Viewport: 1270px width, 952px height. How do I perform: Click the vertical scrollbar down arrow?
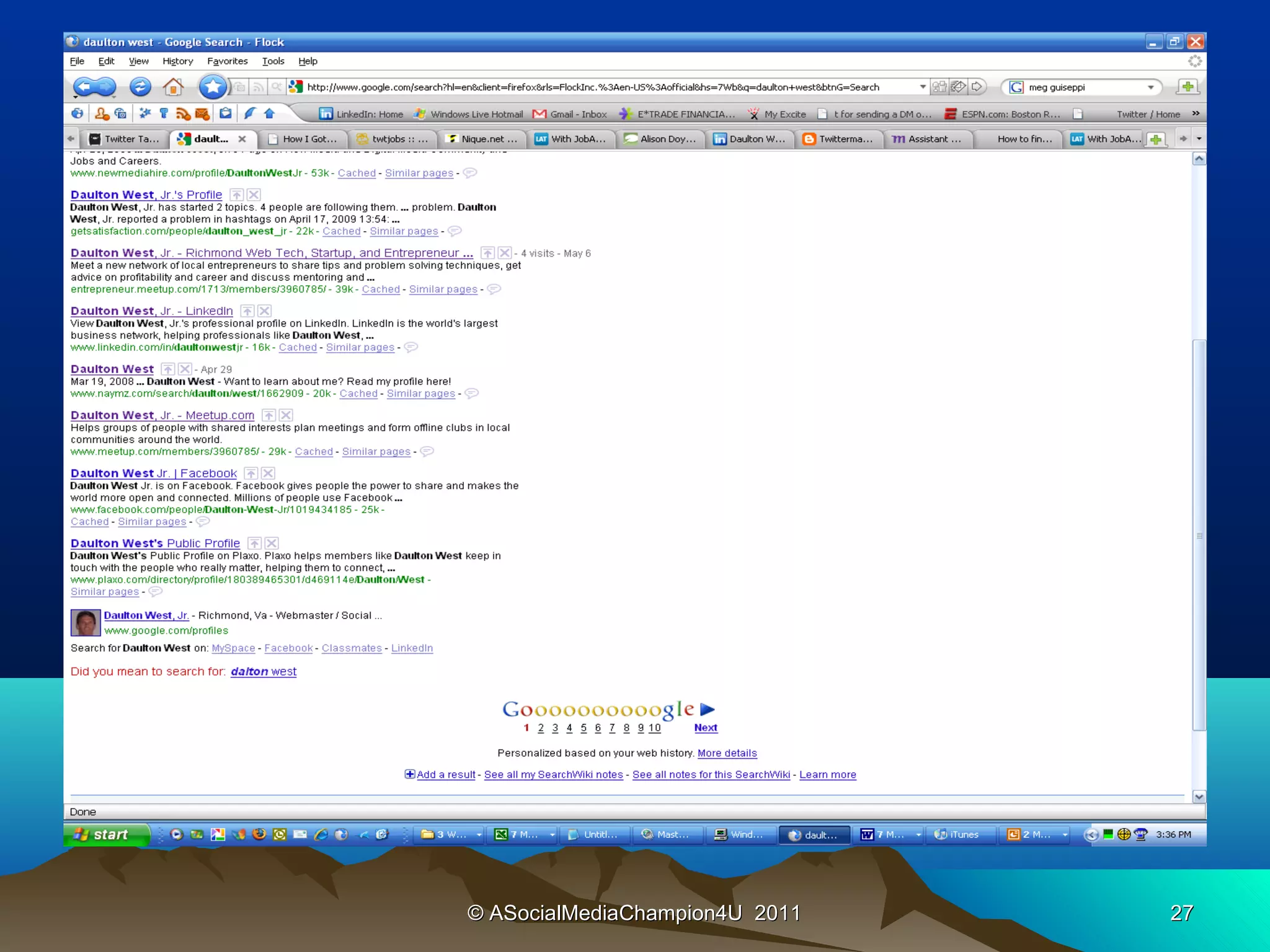pyautogui.click(x=1199, y=796)
